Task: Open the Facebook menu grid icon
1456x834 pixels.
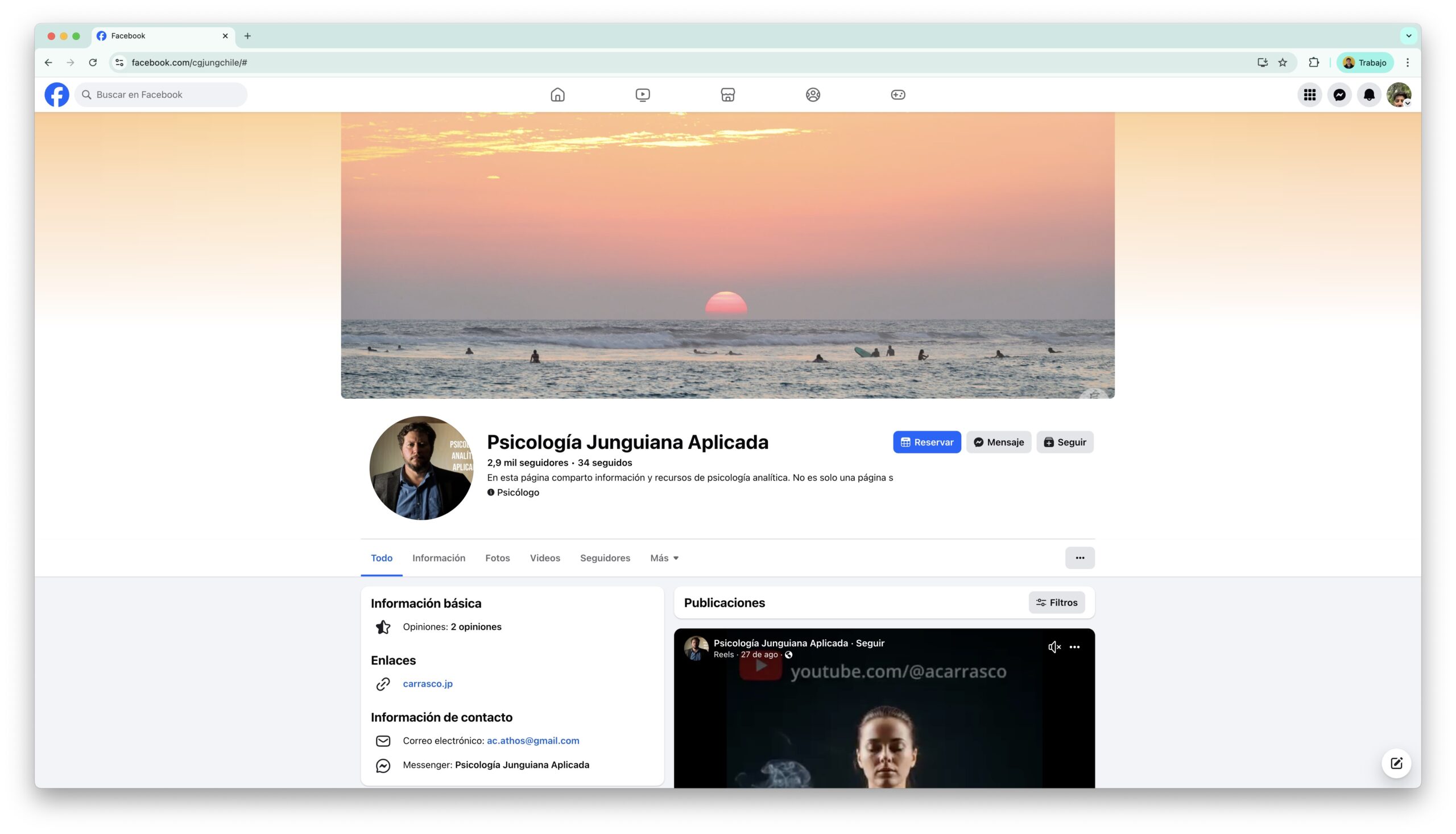Action: point(1309,94)
